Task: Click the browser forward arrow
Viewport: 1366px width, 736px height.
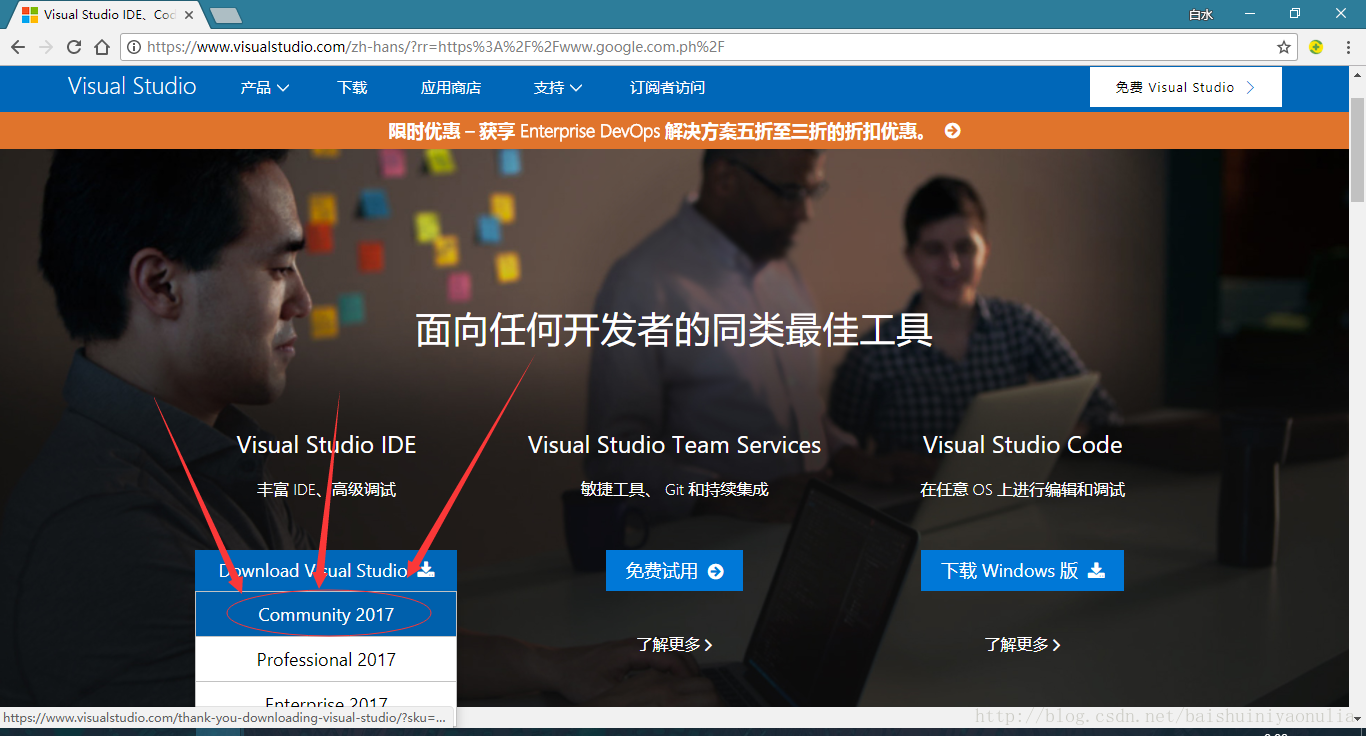Action: (x=46, y=47)
